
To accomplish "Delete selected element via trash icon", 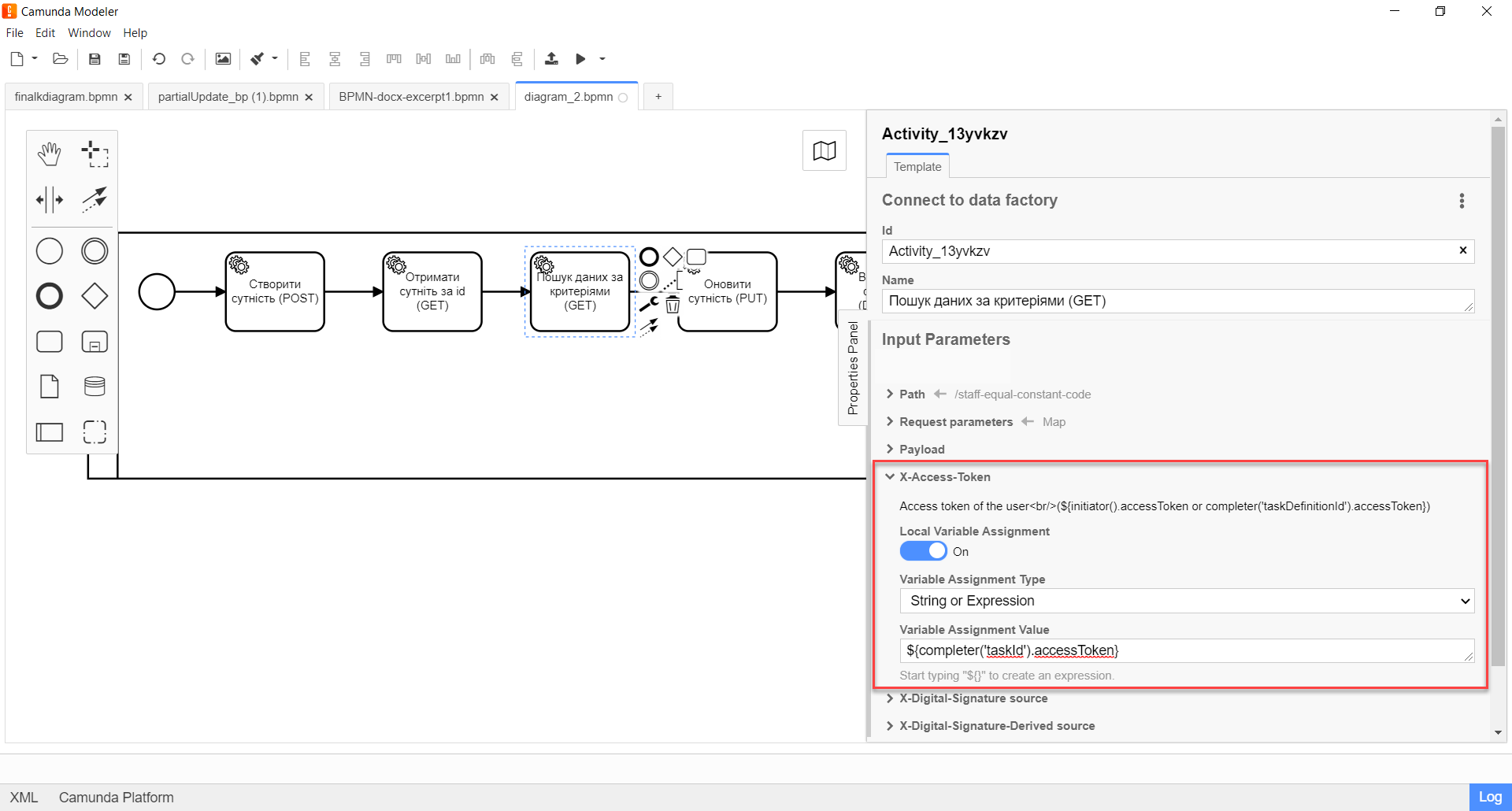I will click(673, 306).
